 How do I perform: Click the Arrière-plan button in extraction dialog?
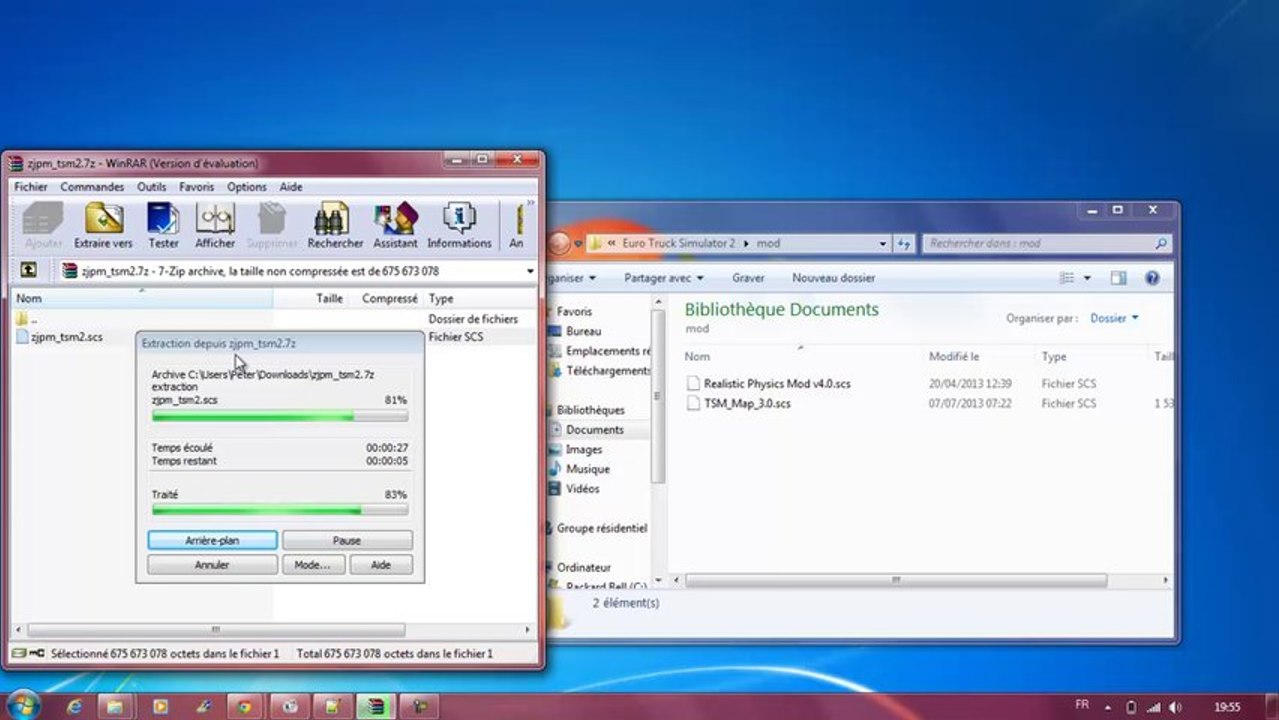tap(212, 540)
